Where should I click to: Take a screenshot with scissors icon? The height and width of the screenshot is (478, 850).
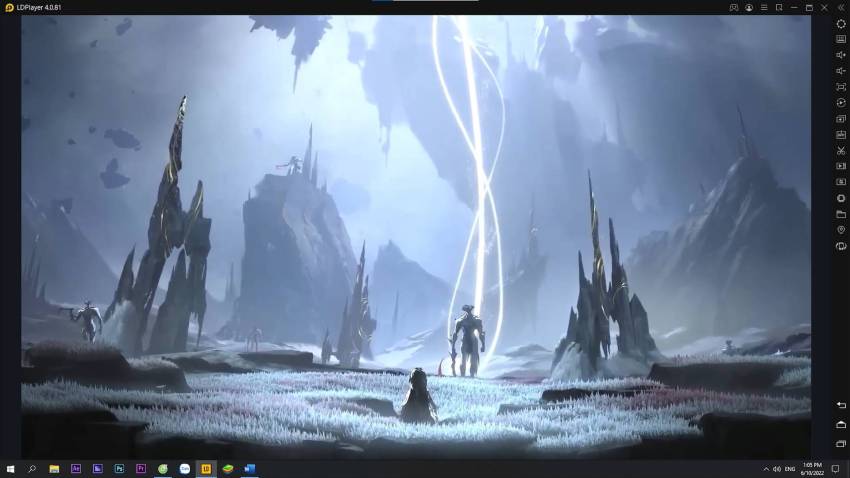coord(841,150)
